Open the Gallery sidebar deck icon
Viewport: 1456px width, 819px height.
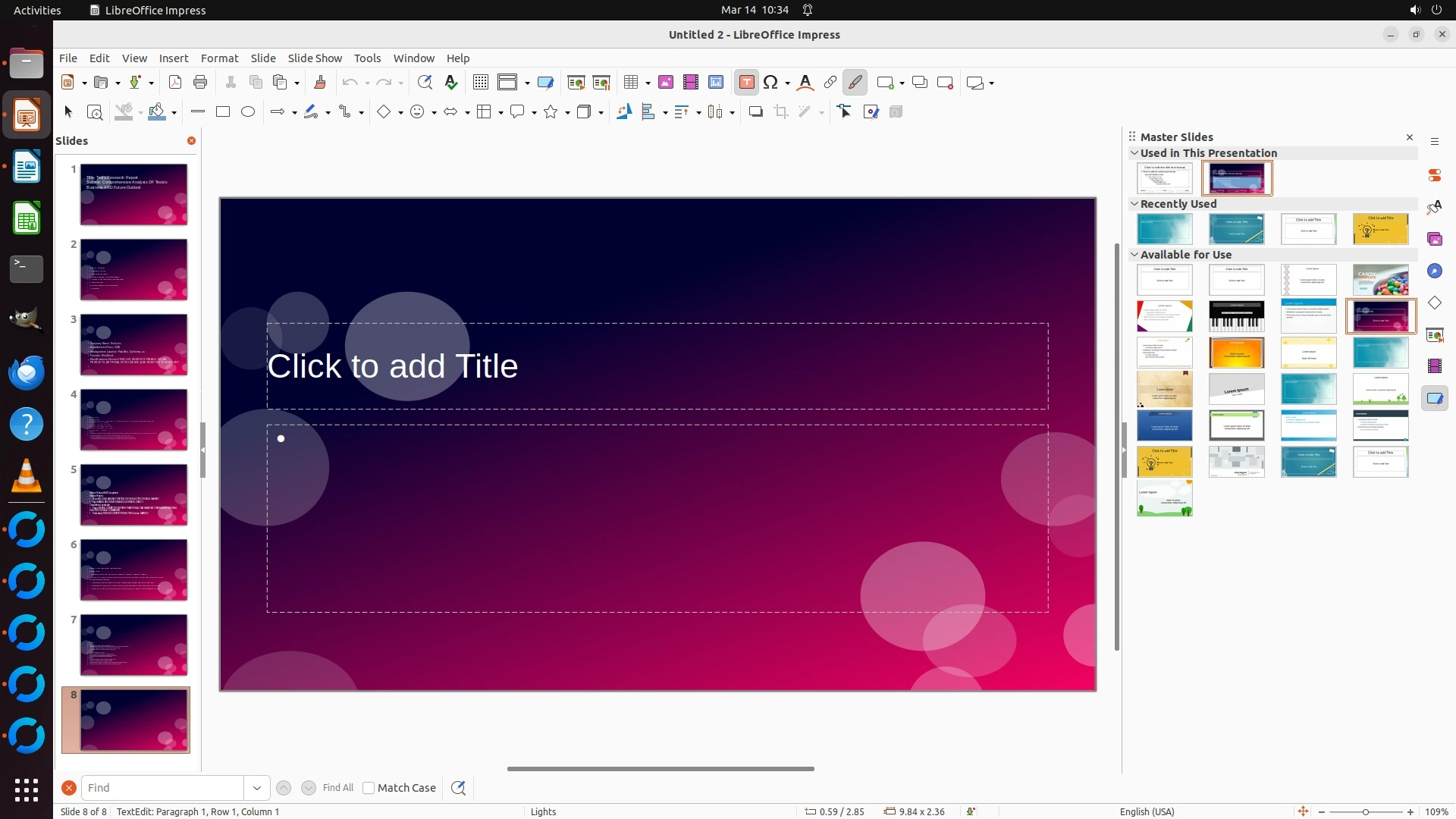1434,240
